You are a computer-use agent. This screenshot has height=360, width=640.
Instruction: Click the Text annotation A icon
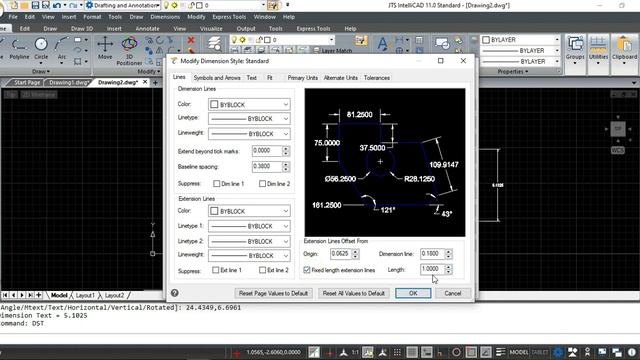tap(382, 44)
